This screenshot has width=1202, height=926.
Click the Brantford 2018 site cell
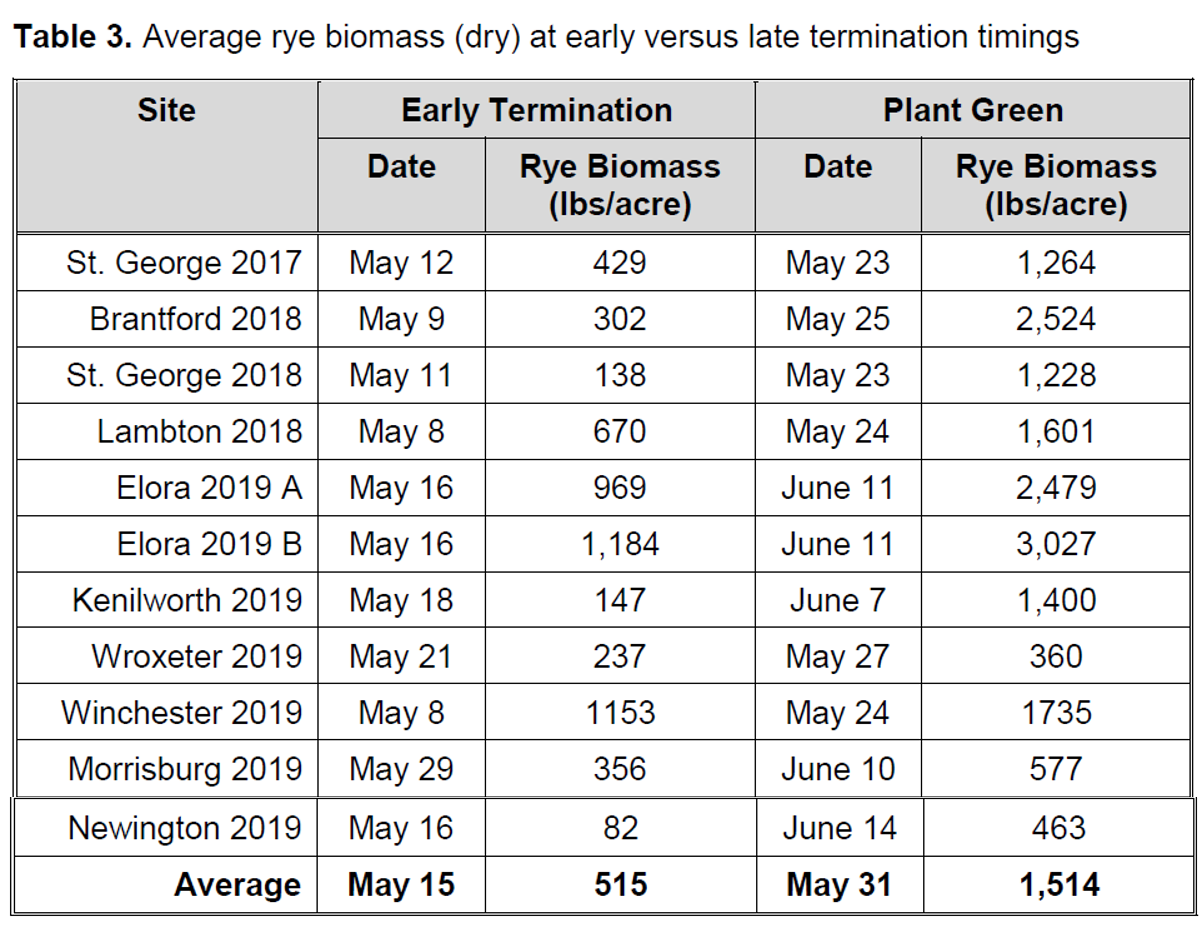click(195, 319)
